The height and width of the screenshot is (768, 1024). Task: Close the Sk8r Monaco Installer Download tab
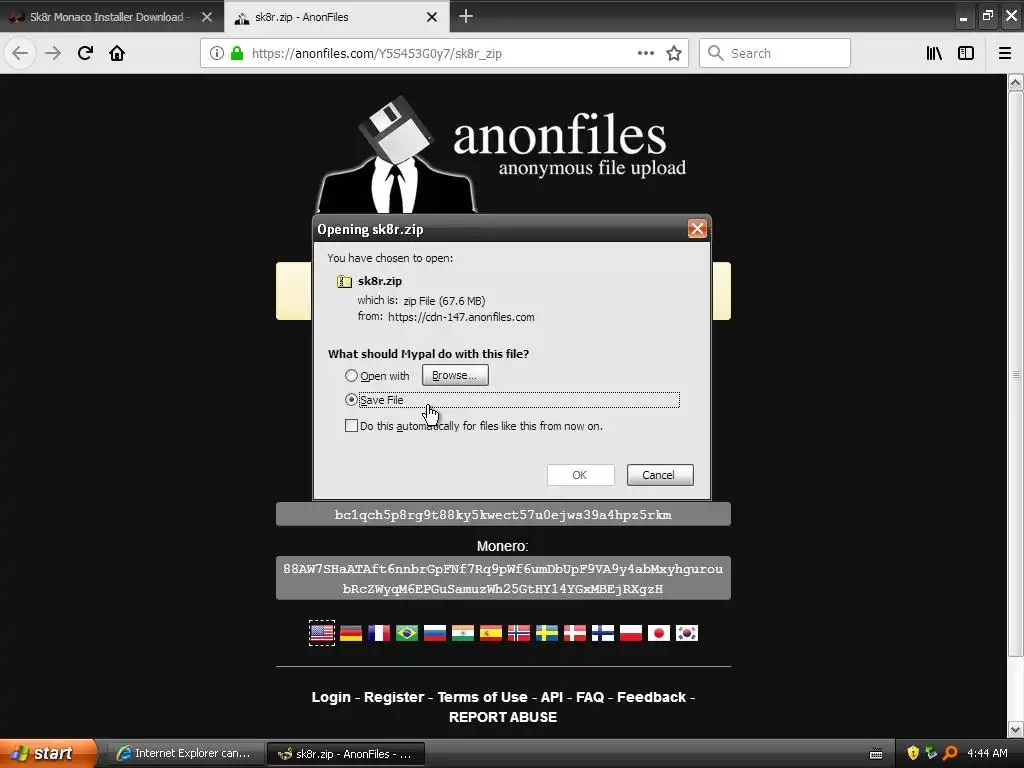(207, 17)
